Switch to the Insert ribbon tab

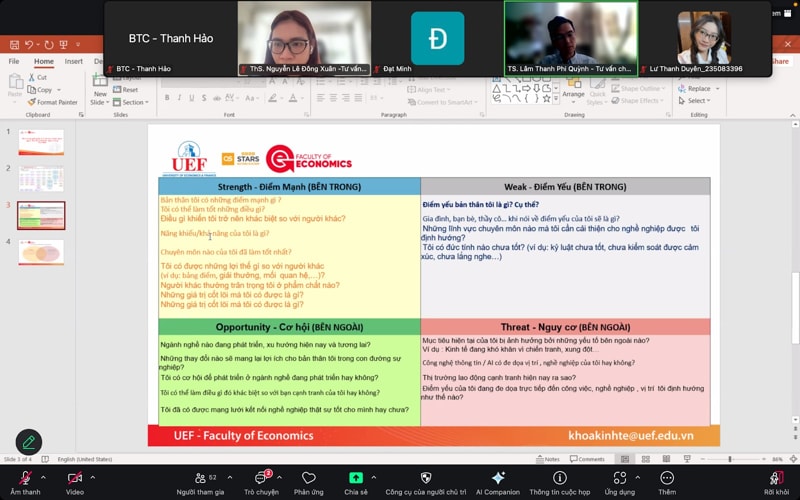[x=74, y=61]
